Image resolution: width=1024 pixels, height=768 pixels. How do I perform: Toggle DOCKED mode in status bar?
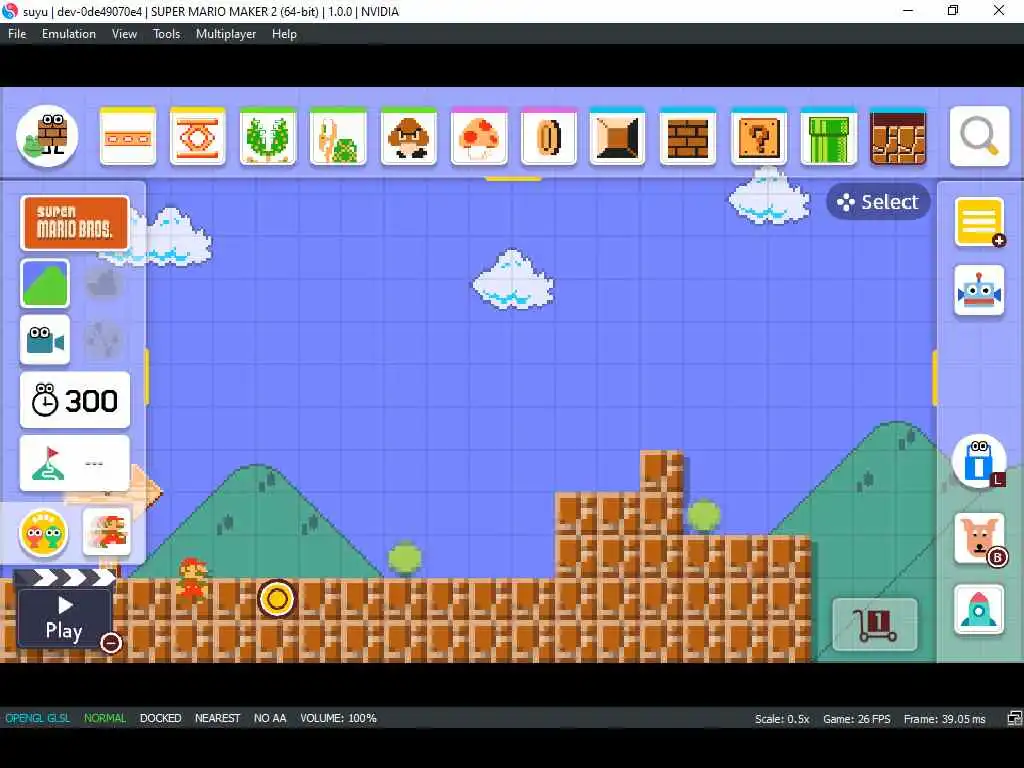161,718
